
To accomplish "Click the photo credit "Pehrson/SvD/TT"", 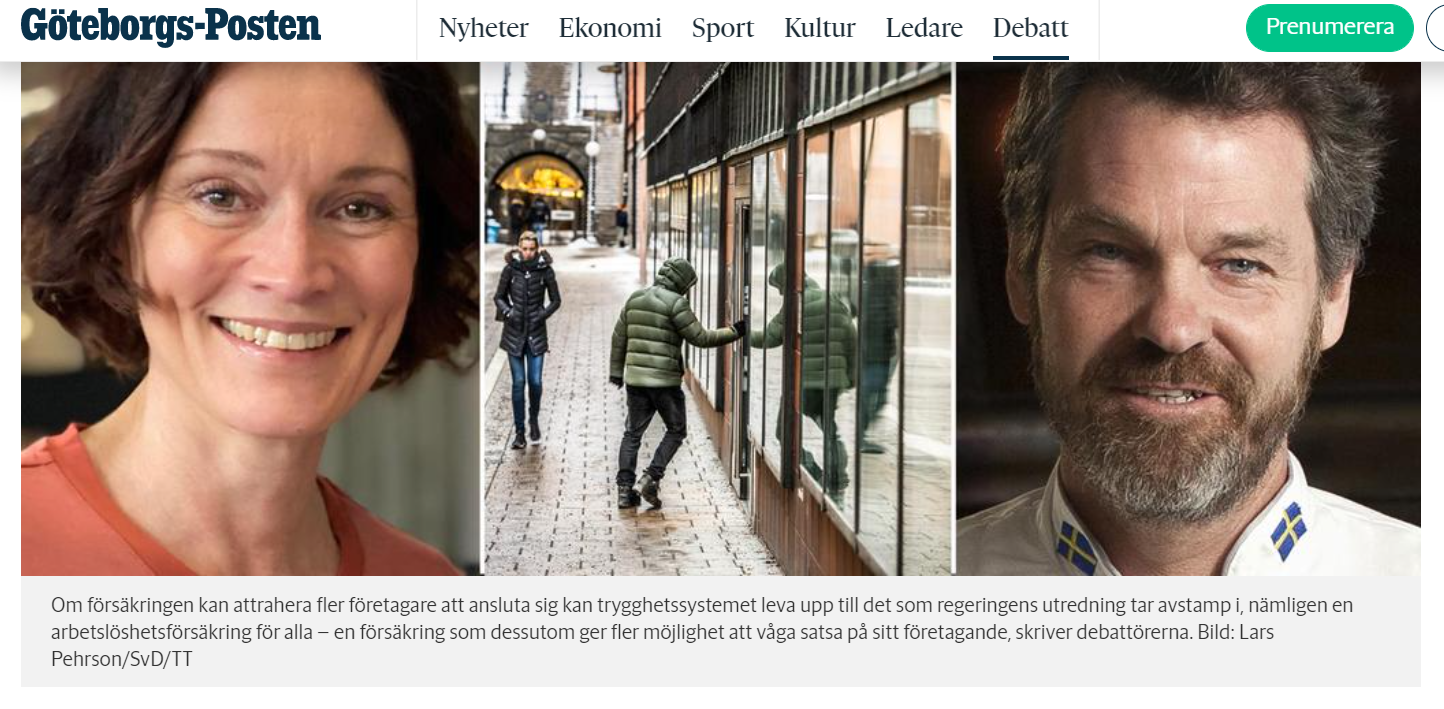I will [121, 659].
